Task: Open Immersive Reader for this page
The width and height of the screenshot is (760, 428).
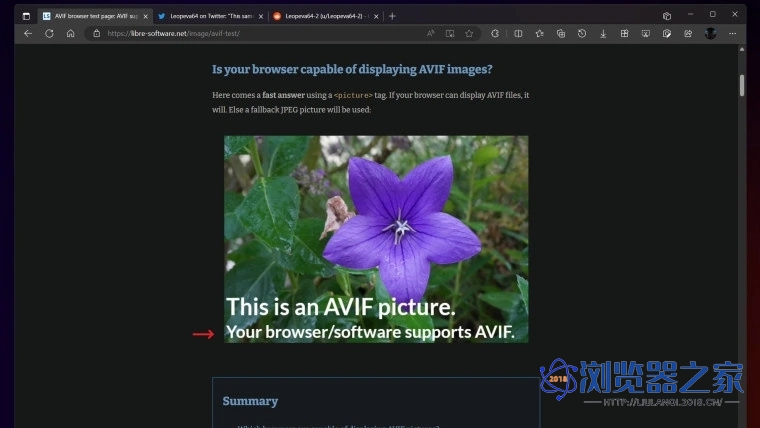Action: tap(450, 33)
